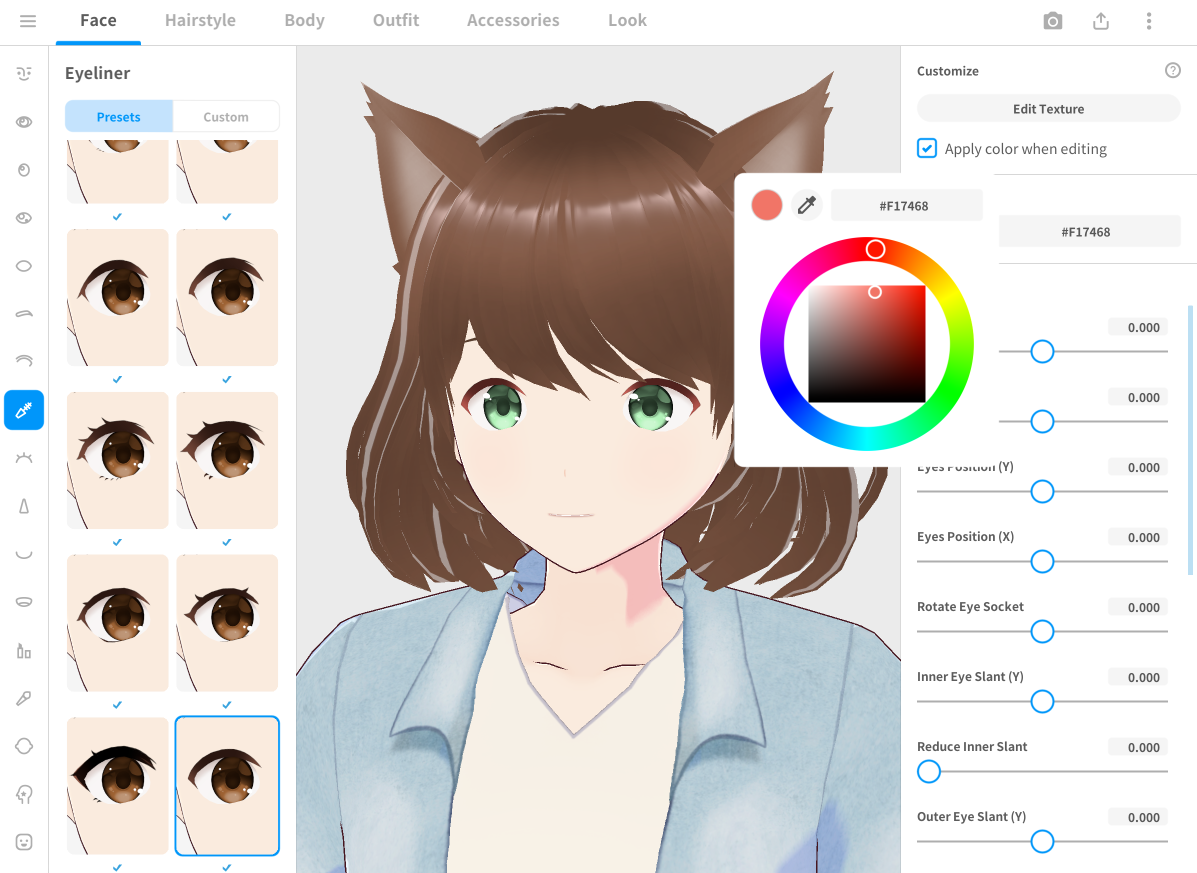
Task: Select the eyedropper color picker tool
Action: [x=806, y=206]
